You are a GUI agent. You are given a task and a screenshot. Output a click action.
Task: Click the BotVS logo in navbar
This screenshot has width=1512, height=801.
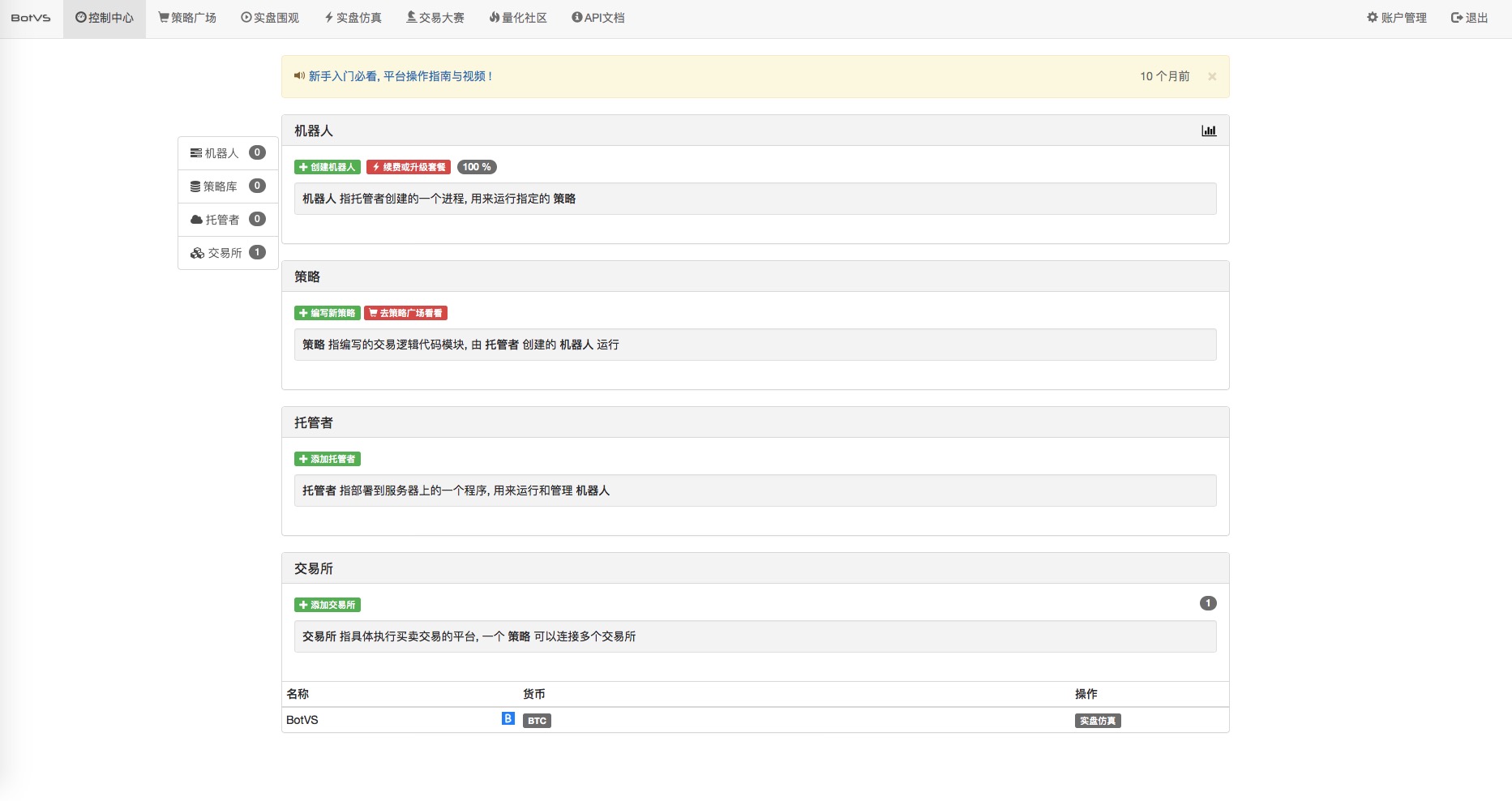(31, 18)
